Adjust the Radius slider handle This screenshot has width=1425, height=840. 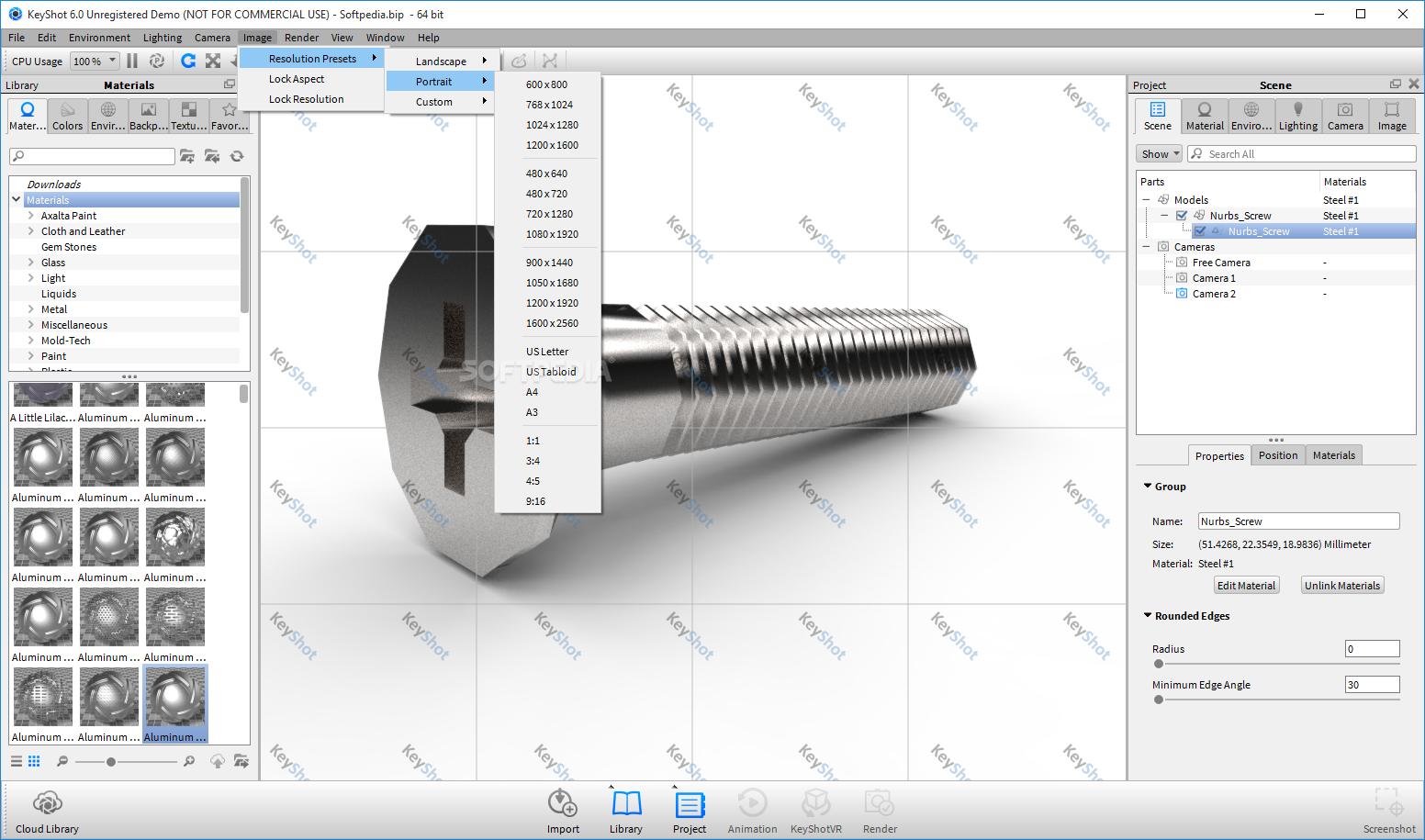[x=1159, y=664]
